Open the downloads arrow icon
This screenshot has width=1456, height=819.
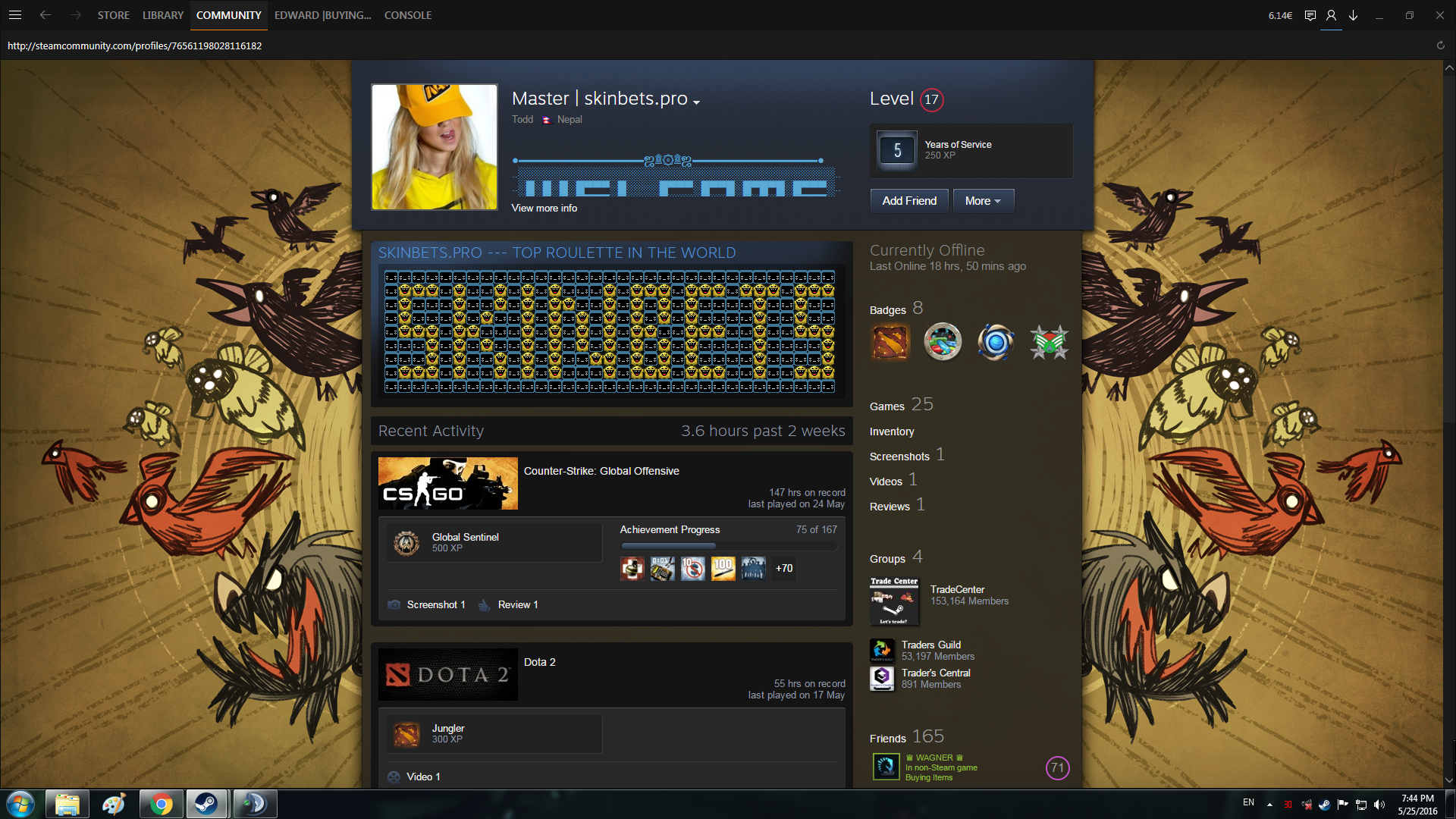pyautogui.click(x=1353, y=15)
